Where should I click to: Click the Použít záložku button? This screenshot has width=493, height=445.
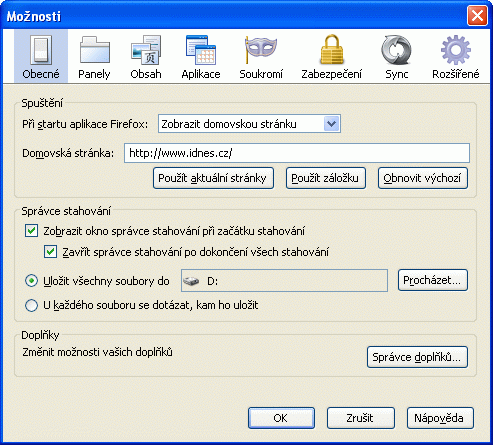coord(326,178)
